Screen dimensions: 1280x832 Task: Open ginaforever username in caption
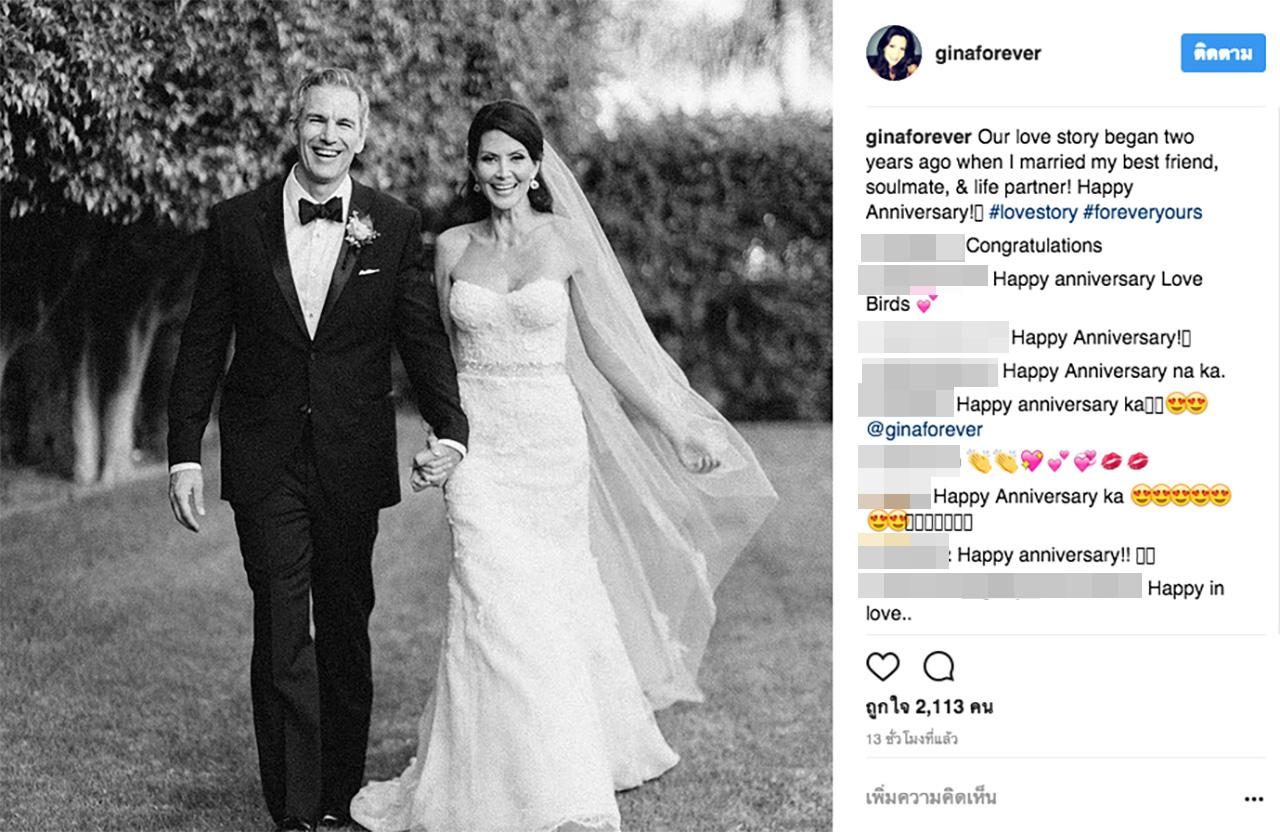[x=919, y=137]
